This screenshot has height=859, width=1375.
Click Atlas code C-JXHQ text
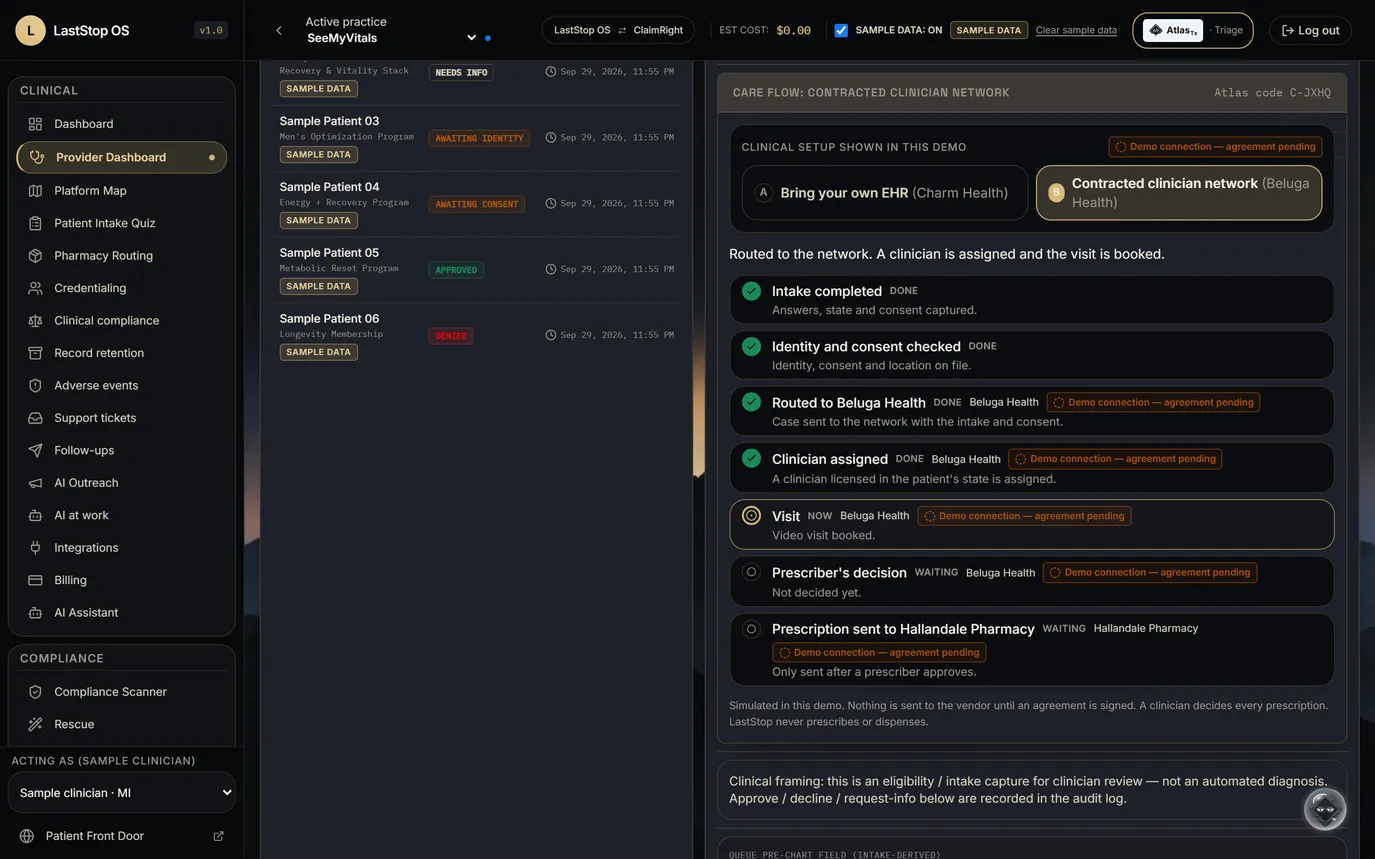(x=1272, y=92)
